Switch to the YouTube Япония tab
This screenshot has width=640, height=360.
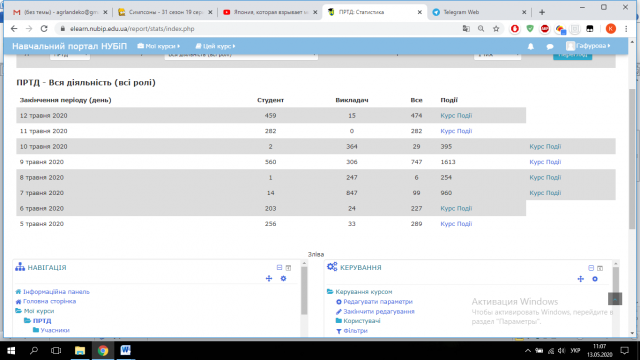tap(270, 12)
